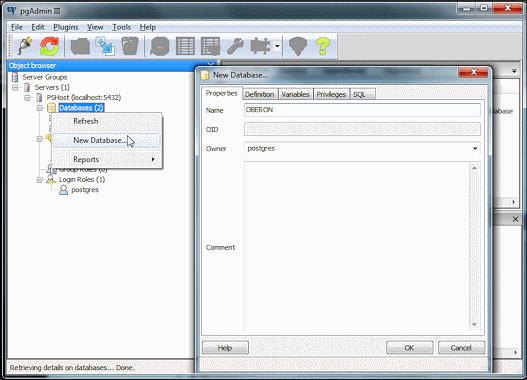Click the guru hint toolbar icon

pos(298,46)
